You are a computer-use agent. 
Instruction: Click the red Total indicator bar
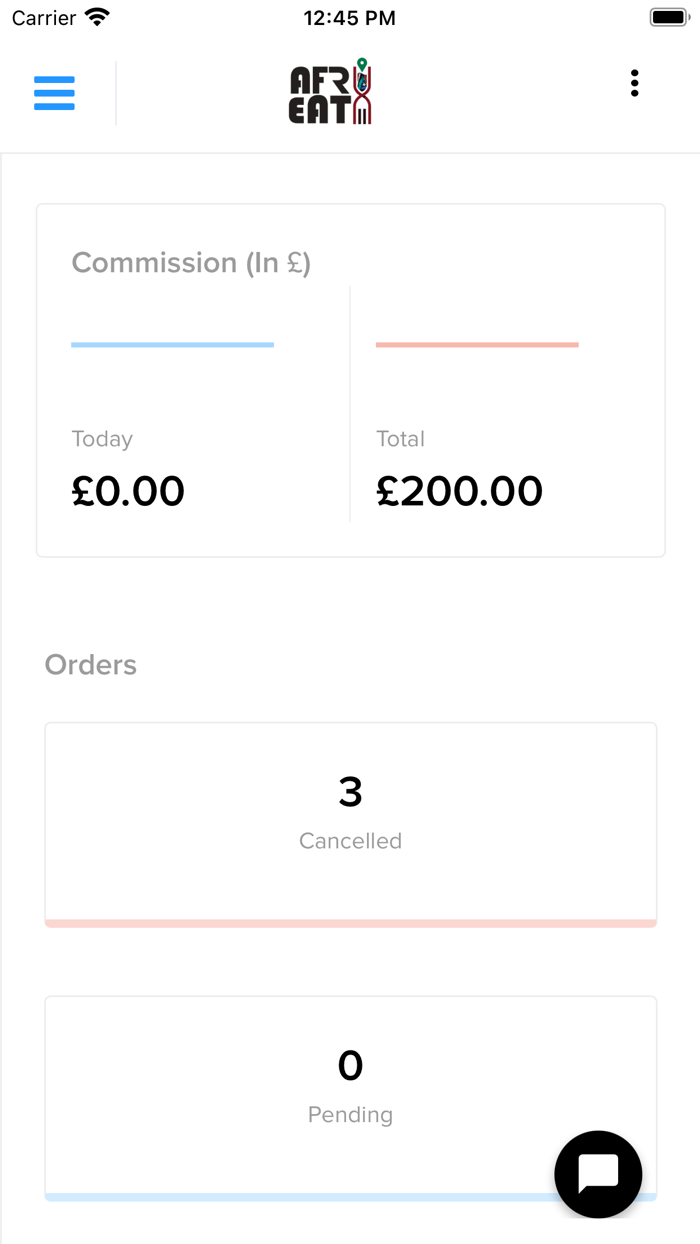point(477,345)
